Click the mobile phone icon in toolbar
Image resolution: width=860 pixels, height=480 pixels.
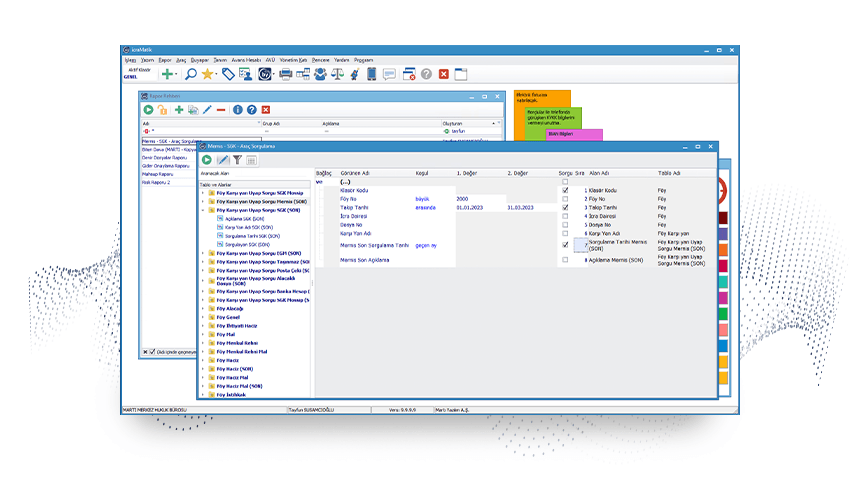point(371,74)
